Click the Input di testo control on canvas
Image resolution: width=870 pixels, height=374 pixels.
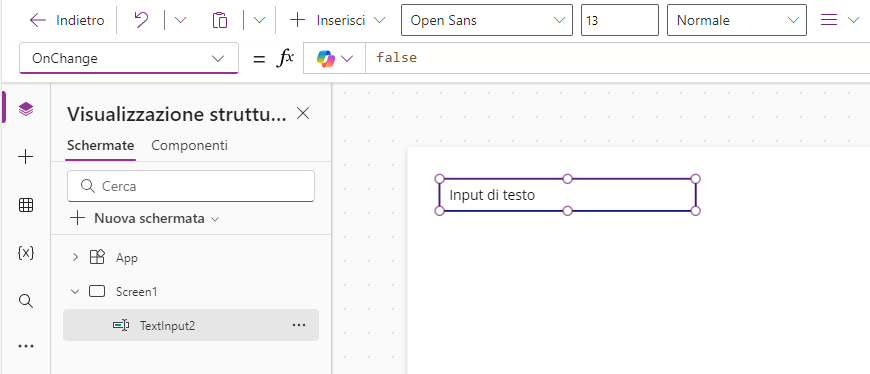567,195
